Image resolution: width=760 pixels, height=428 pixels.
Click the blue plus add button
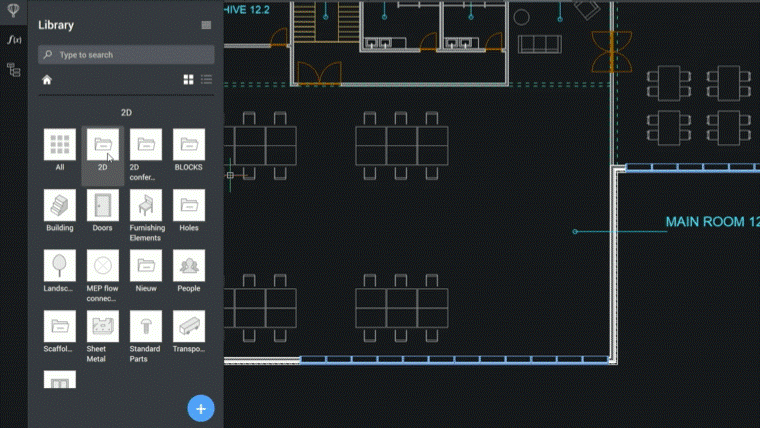point(201,409)
